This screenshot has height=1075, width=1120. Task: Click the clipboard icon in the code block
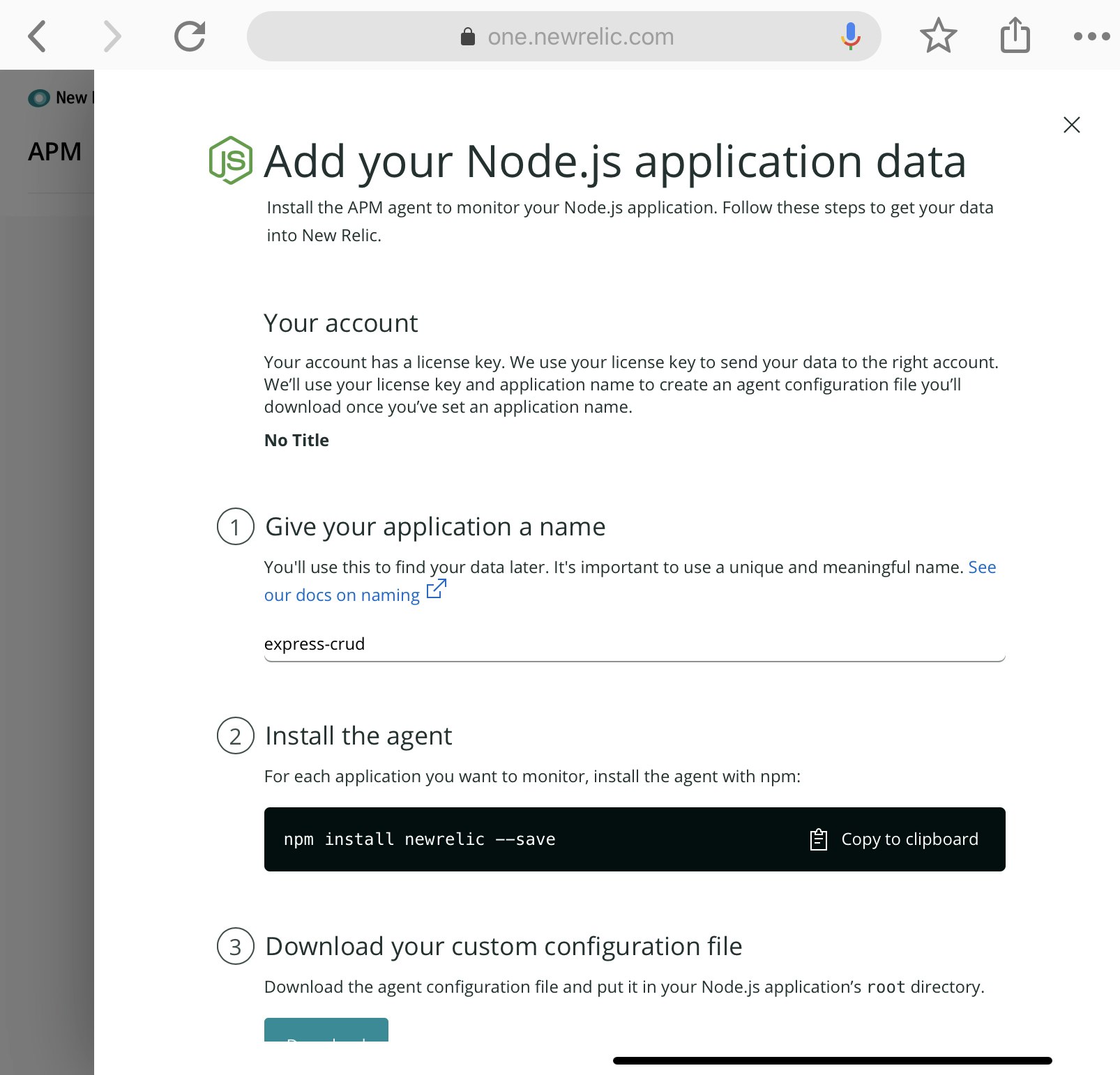pos(819,839)
